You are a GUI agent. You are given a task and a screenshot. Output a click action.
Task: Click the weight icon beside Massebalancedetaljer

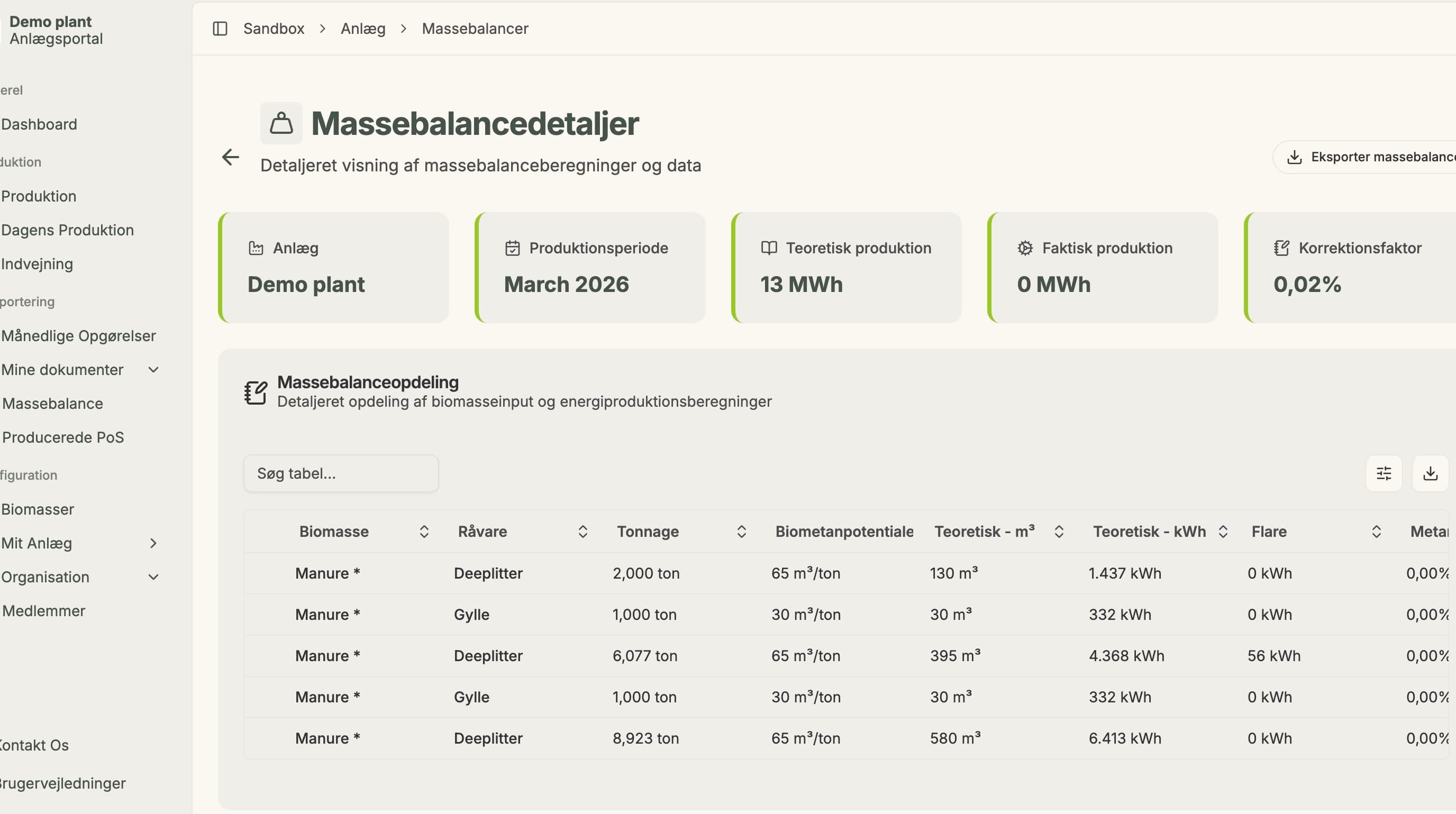click(281, 123)
